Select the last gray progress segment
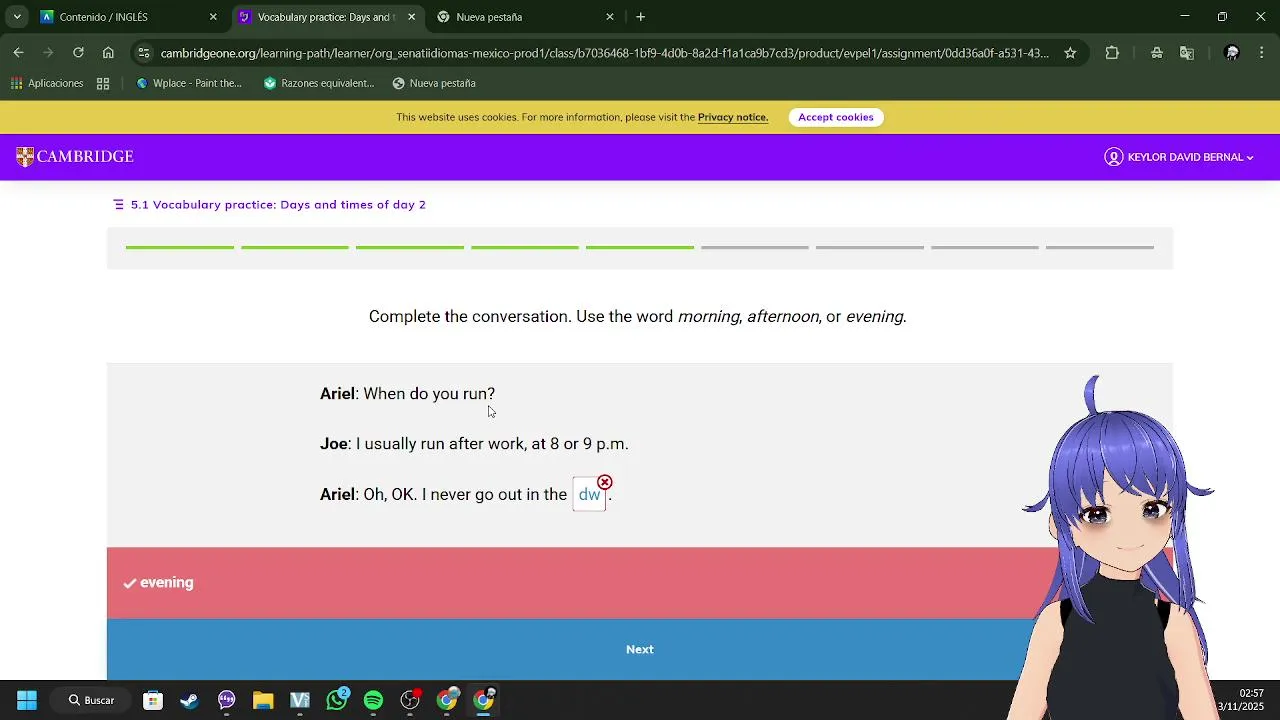 click(x=1100, y=247)
